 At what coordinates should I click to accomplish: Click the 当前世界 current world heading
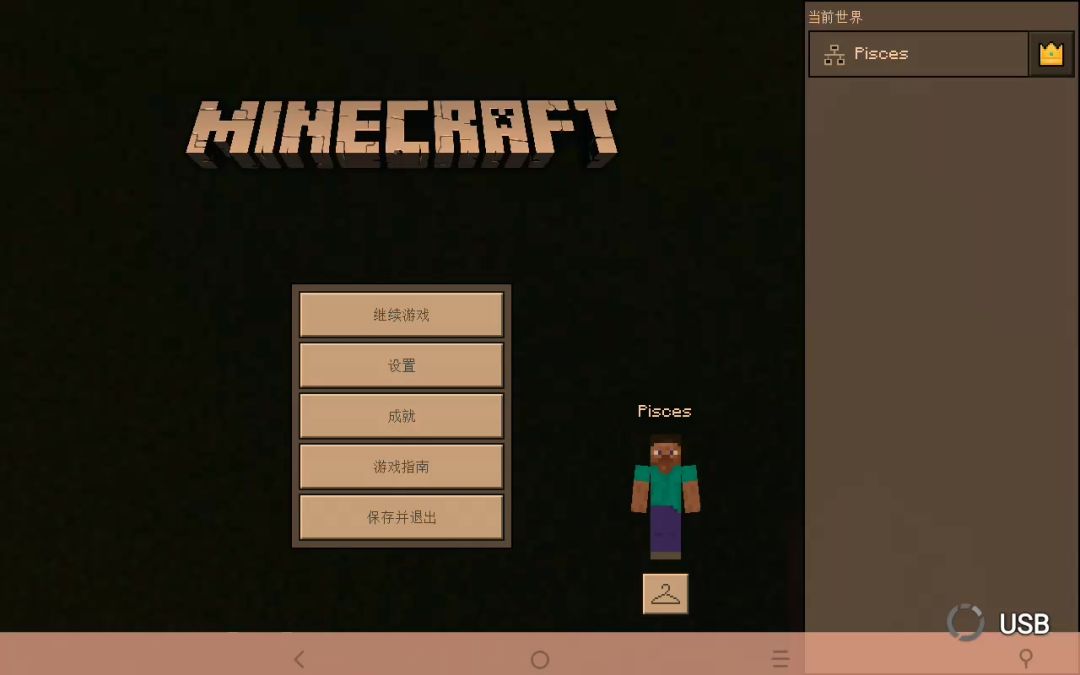tap(835, 17)
